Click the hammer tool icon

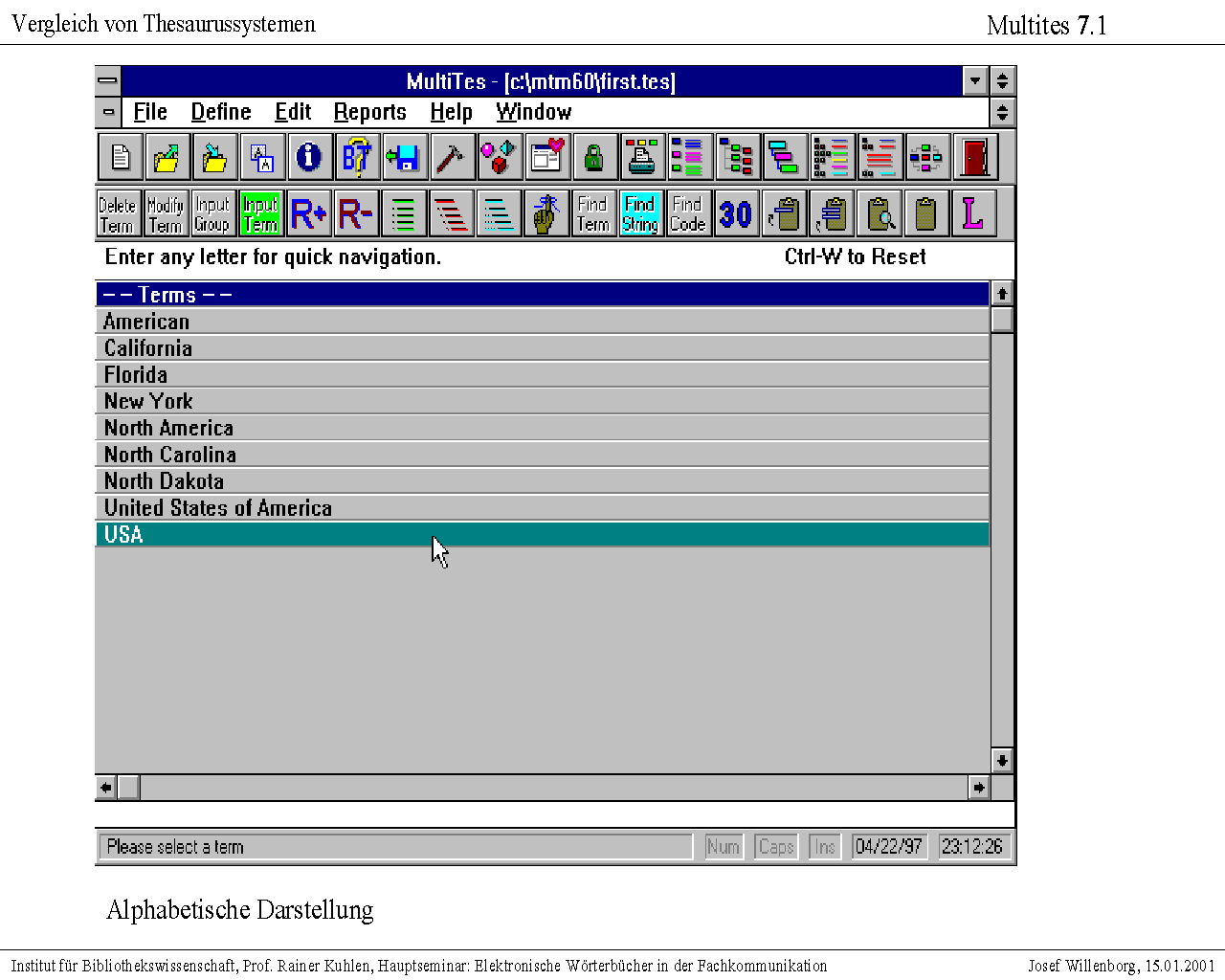coord(452,157)
